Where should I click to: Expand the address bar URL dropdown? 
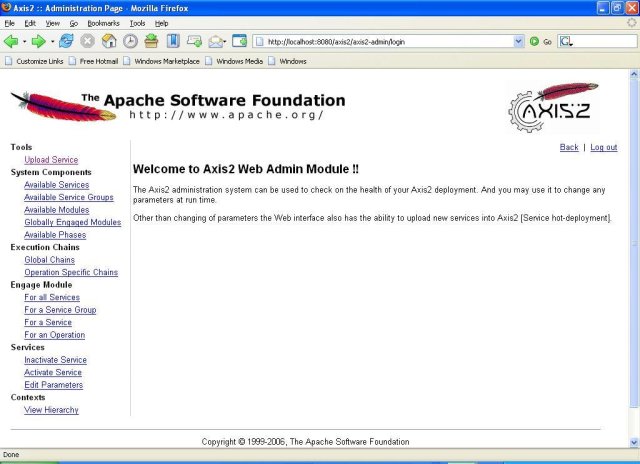click(518, 41)
